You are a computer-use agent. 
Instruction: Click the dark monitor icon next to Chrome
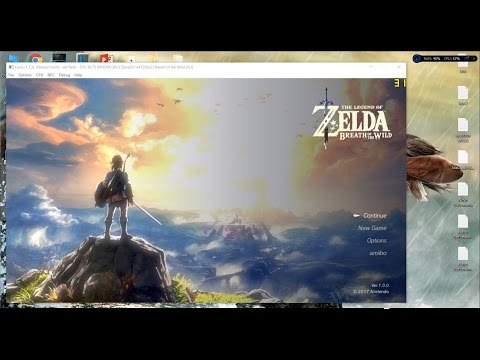59,58
